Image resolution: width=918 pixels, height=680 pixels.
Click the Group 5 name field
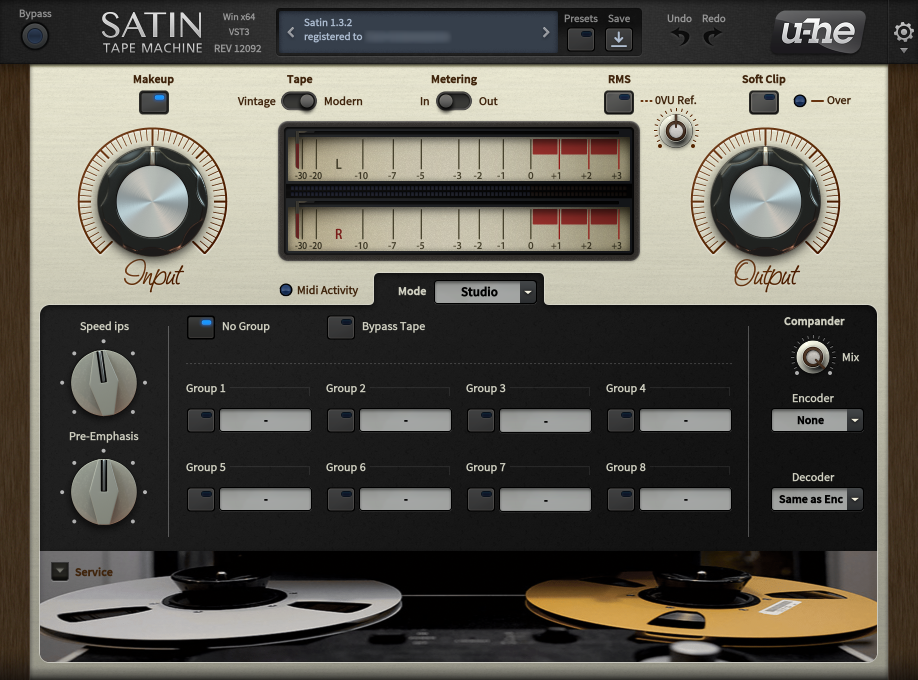coord(265,500)
